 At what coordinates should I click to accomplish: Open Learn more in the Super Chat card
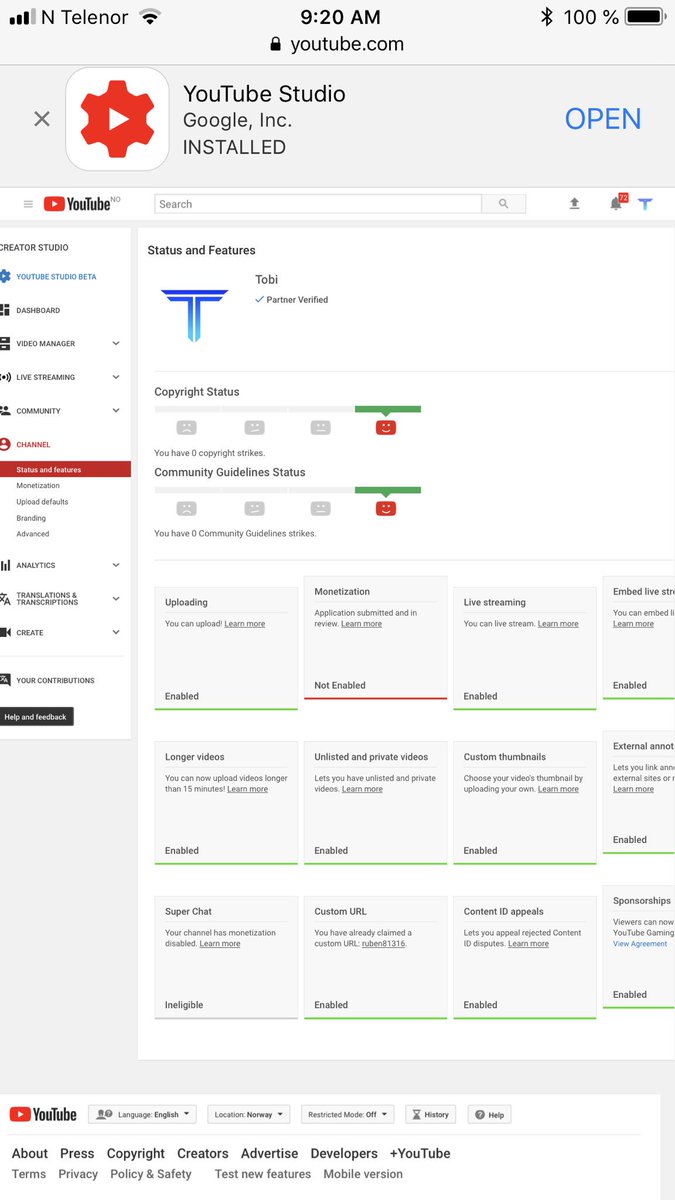(220, 944)
